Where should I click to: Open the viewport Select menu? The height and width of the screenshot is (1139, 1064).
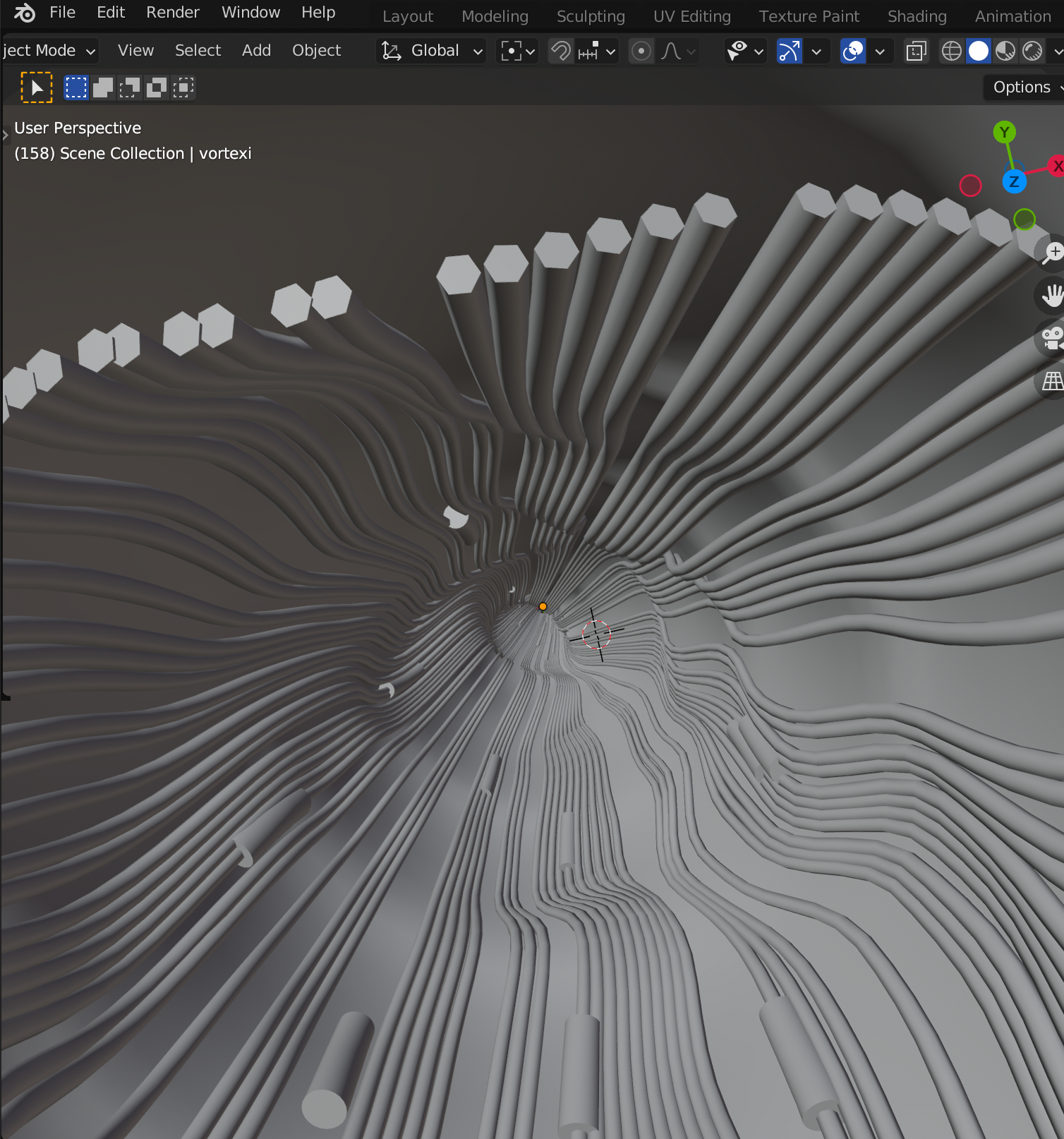[198, 51]
